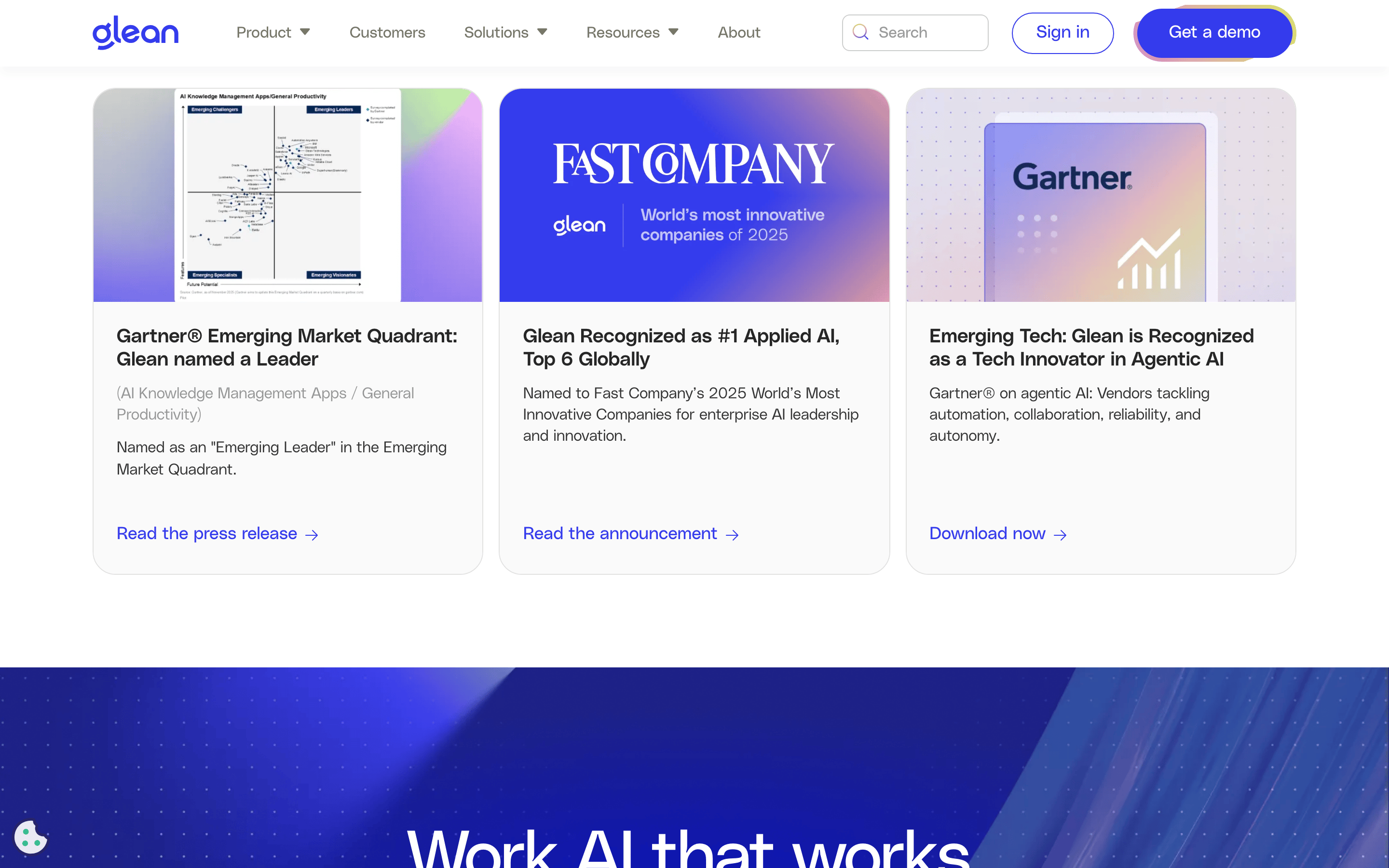Click the magnifier icon in the search box
The width and height of the screenshot is (1389, 868).
[860, 32]
